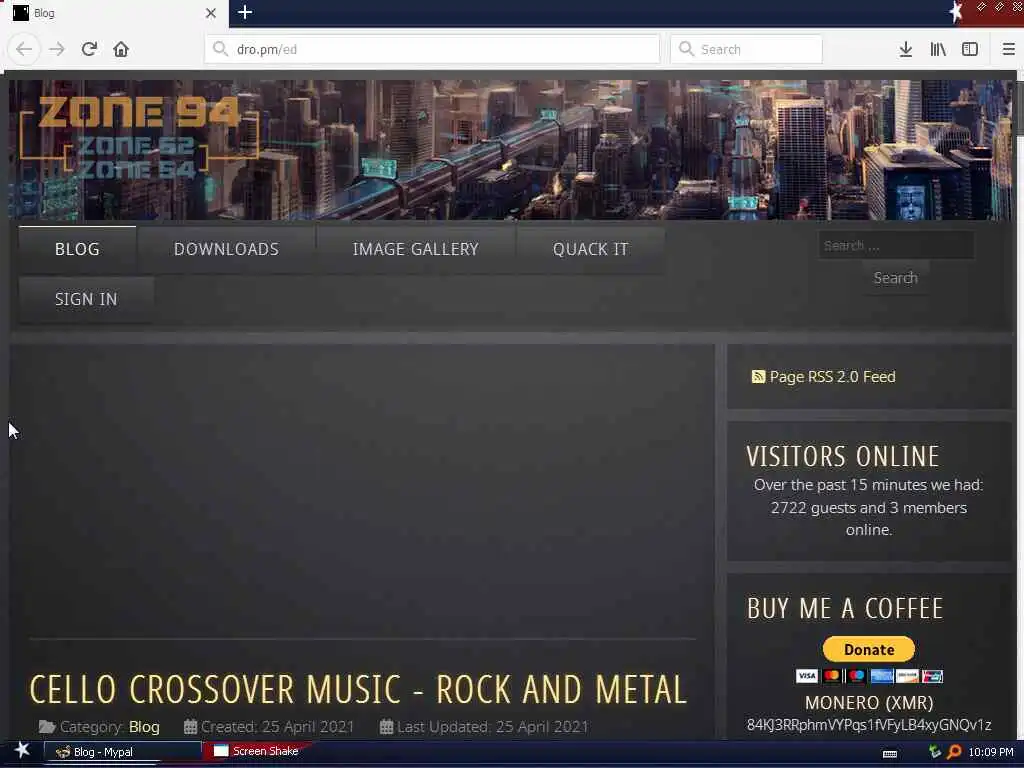1024x768 pixels.
Task: Click the site search text box
Action: point(896,246)
